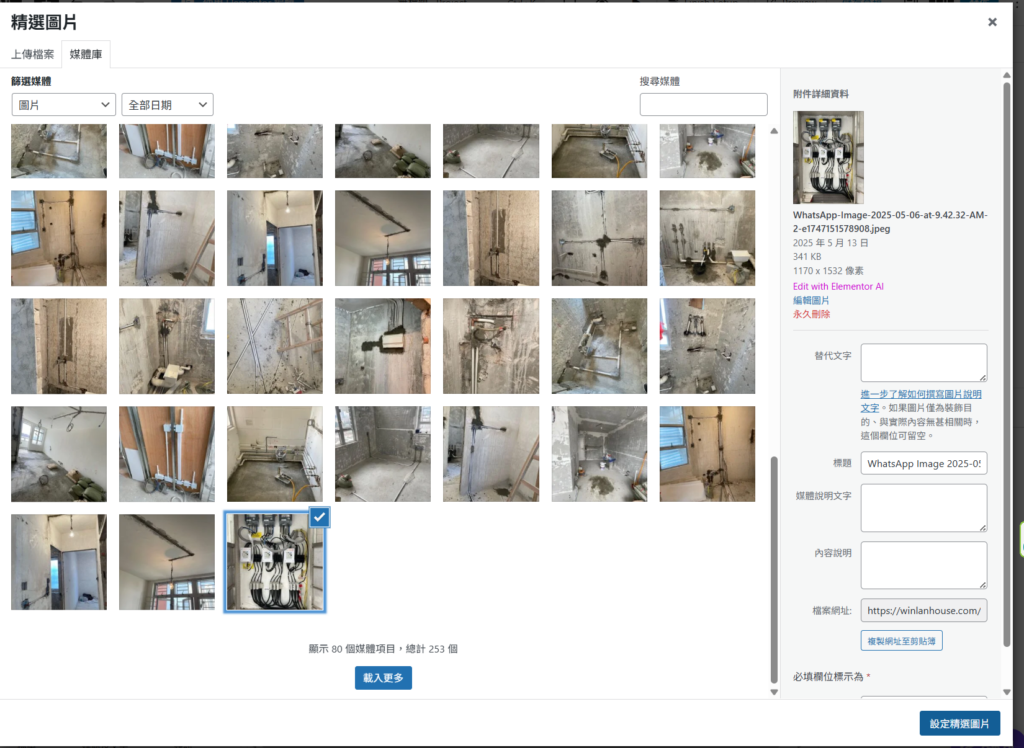
Task: Click the attachment preview thumbnail in details panel
Action: (828, 157)
